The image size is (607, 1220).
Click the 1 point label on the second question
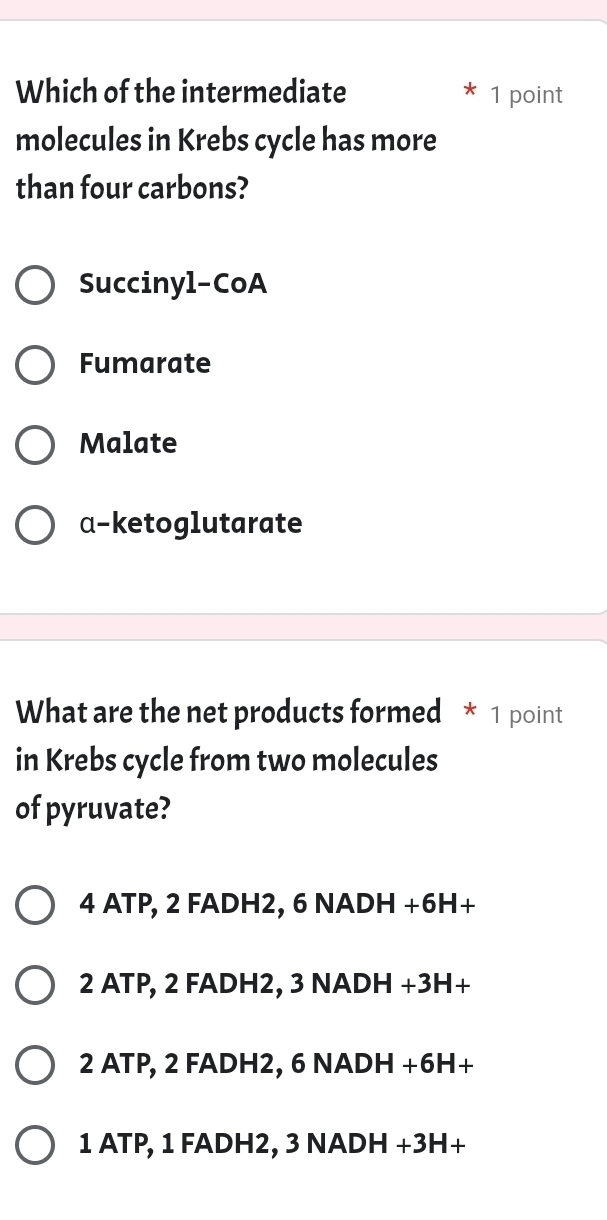[x=526, y=715]
